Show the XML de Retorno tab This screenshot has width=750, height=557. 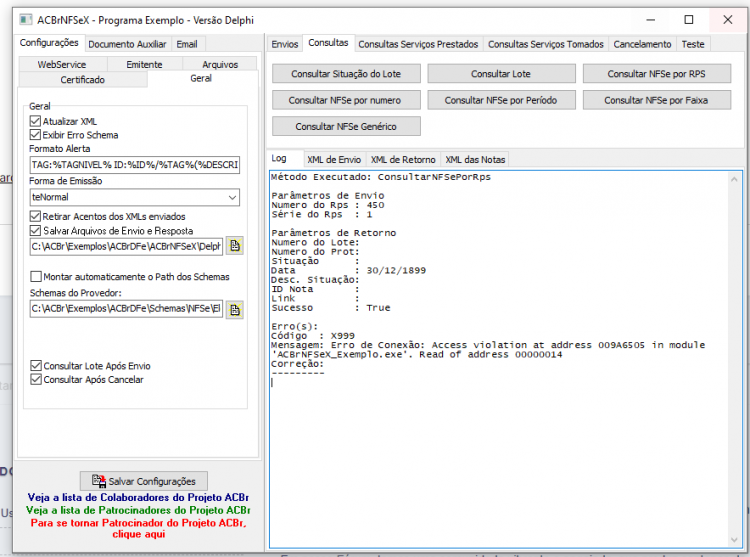click(403, 159)
